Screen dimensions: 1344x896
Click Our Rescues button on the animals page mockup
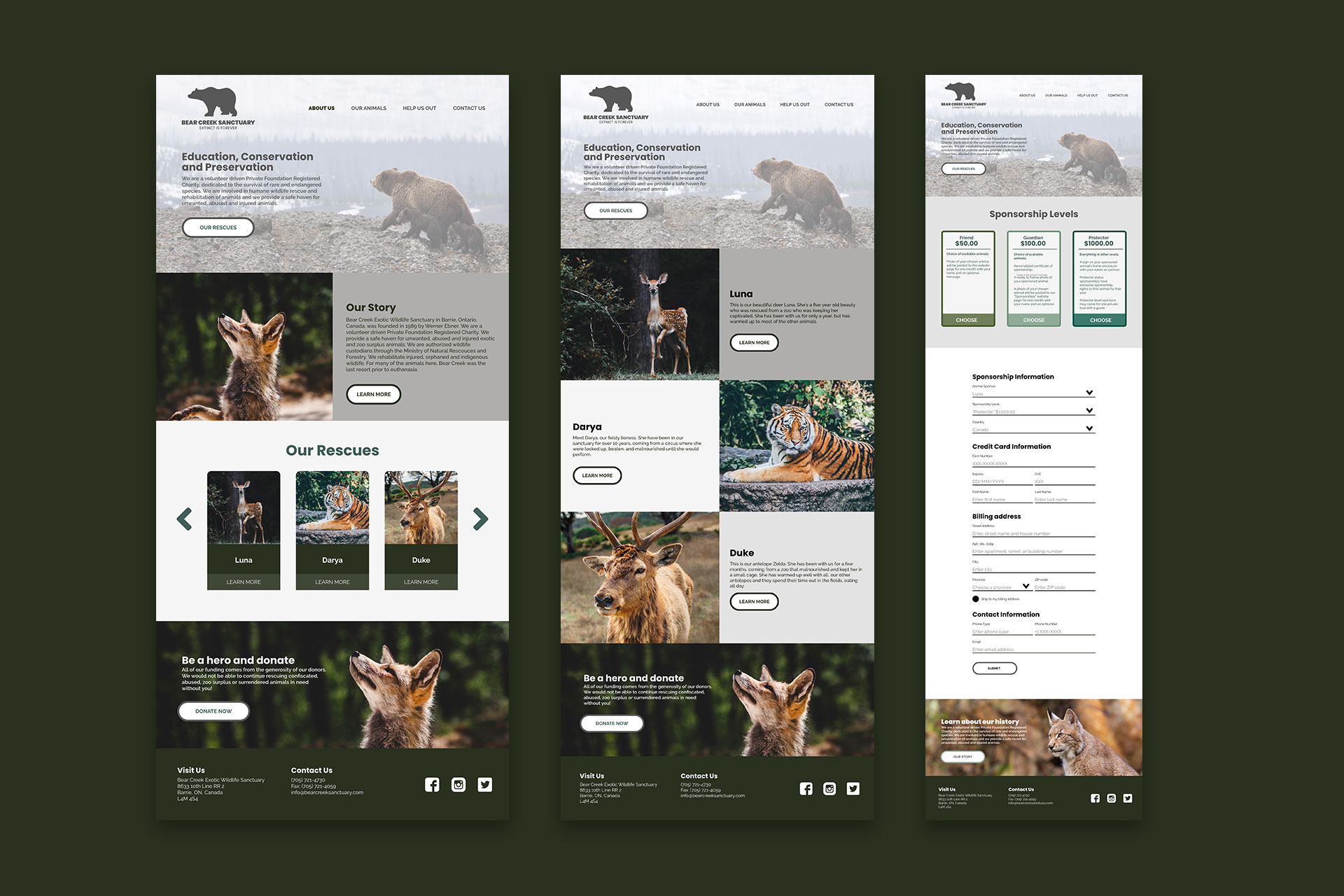point(615,211)
